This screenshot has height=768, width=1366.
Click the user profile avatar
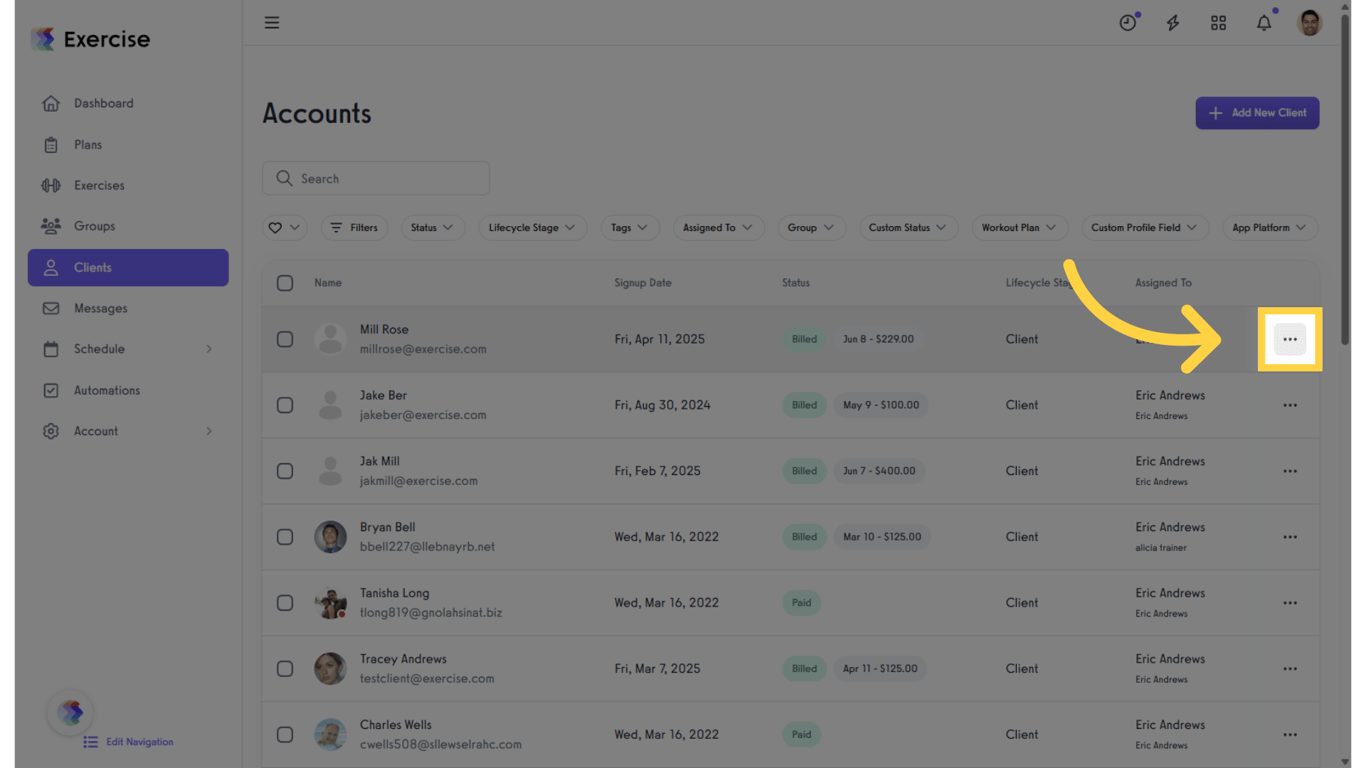pyautogui.click(x=1309, y=22)
